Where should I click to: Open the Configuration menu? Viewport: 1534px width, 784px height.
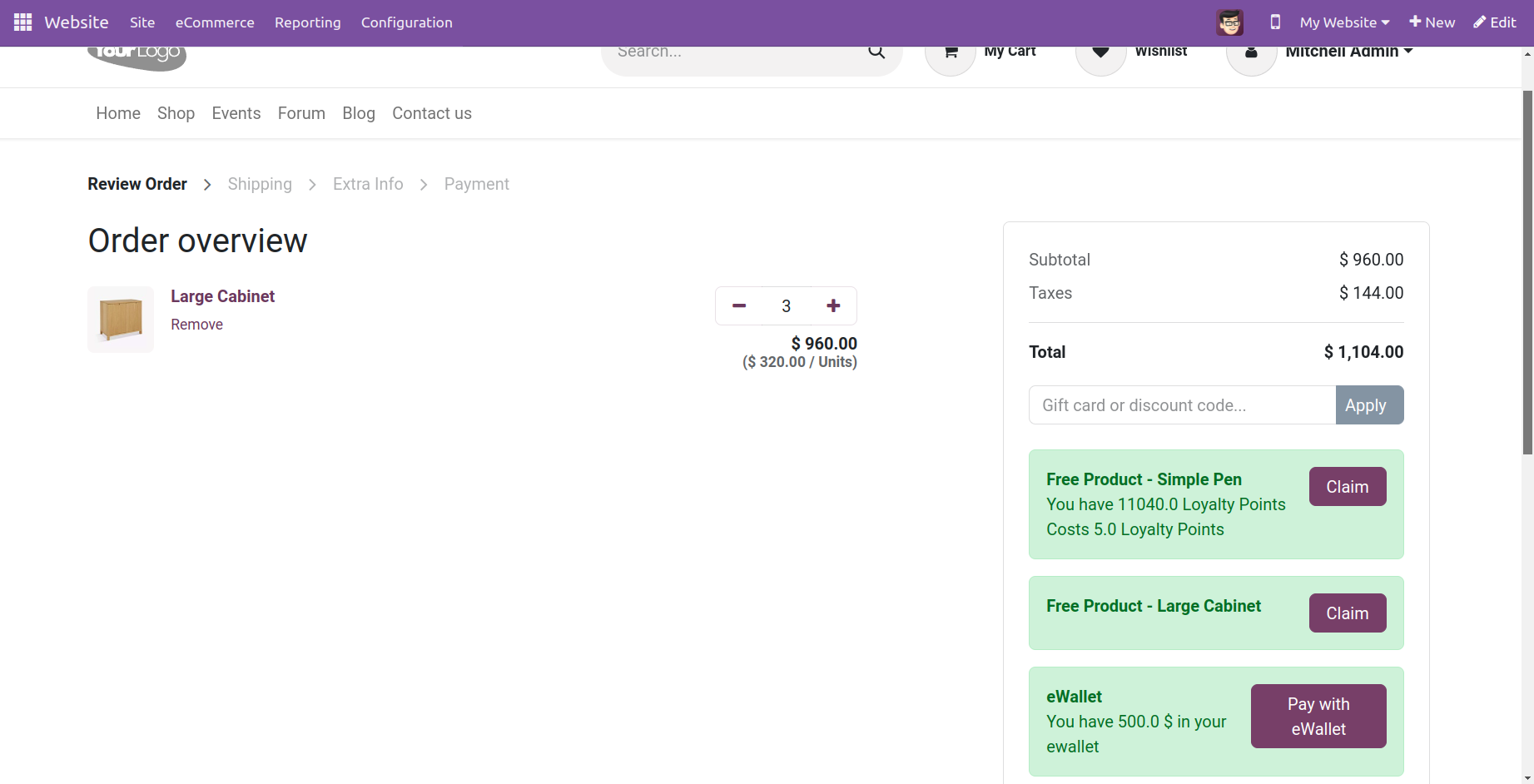tap(406, 22)
